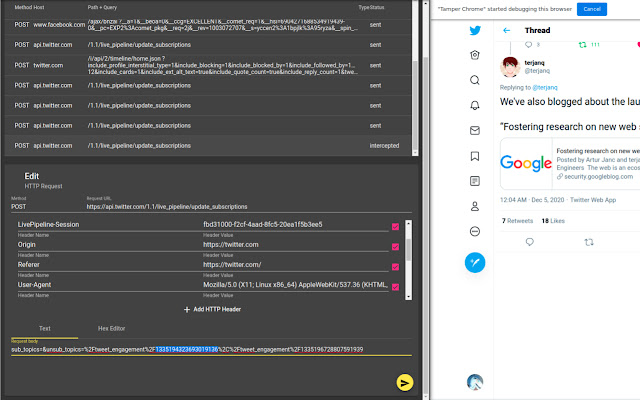Click the Type Status column header
The height and width of the screenshot is (400, 640).
coord(371,7)
